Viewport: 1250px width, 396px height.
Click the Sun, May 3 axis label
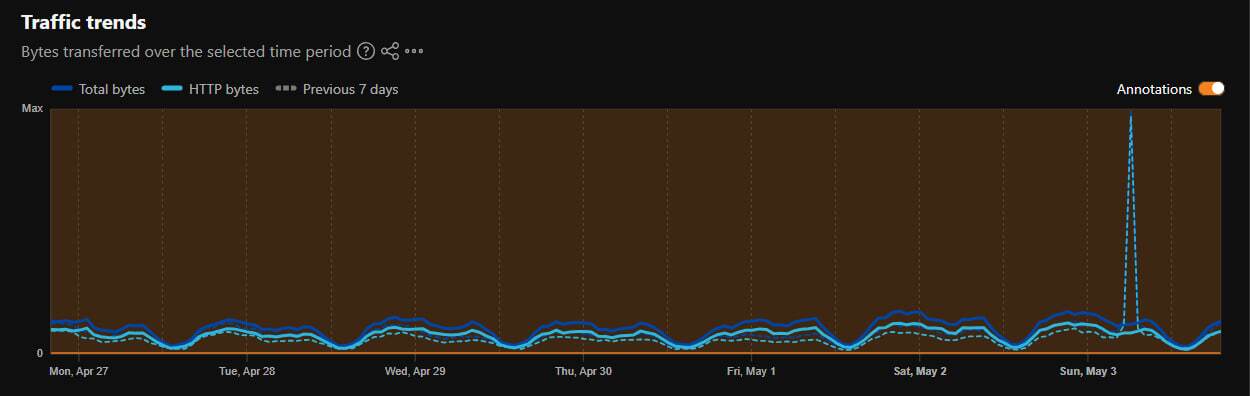1088,371
